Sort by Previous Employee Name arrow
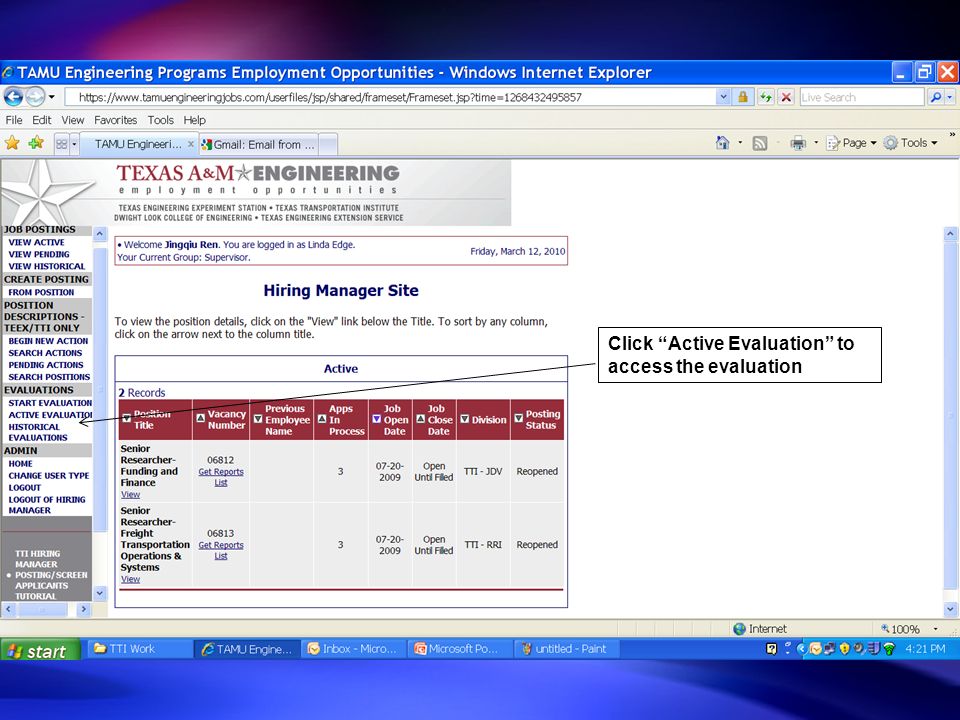The image size is (960, 720). tap(258, 419)
